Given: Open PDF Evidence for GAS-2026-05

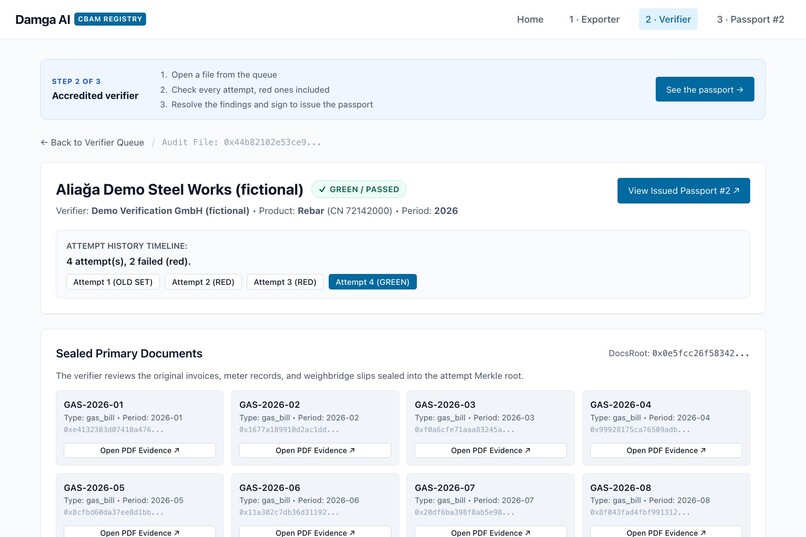Looking at the screenshot, I should coord(140,531).
